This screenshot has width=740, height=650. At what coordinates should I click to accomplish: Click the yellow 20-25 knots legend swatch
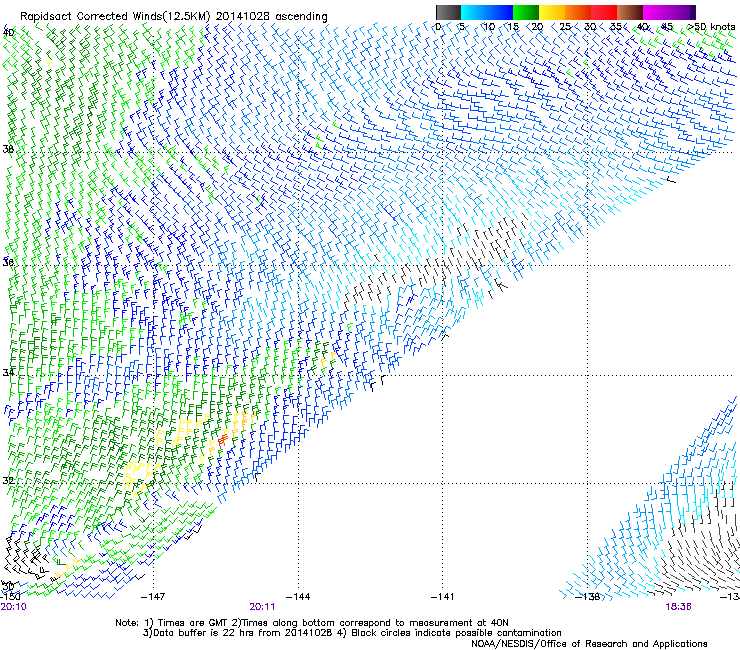click(552, 12)
